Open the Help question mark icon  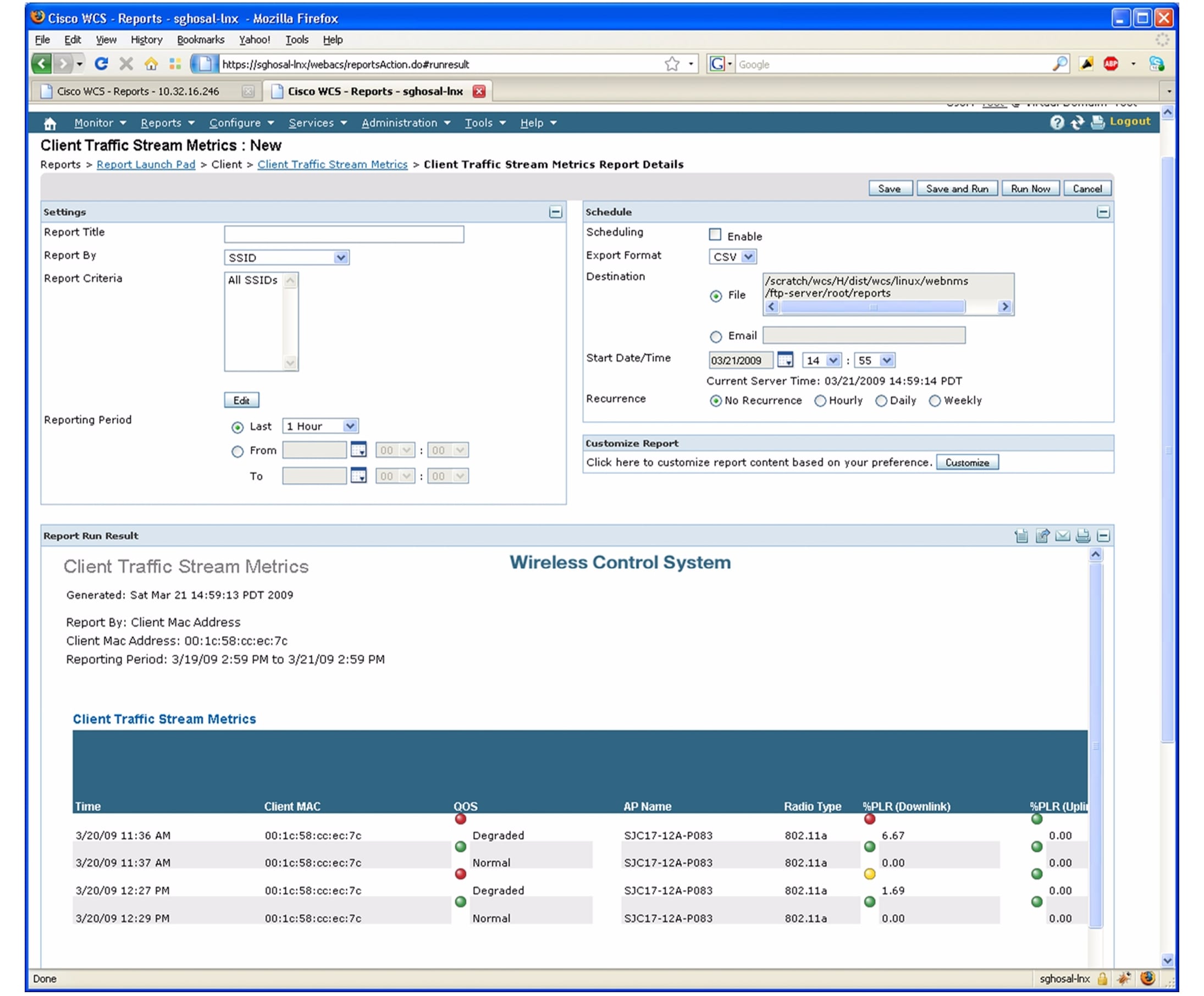tap(1058, 122)
